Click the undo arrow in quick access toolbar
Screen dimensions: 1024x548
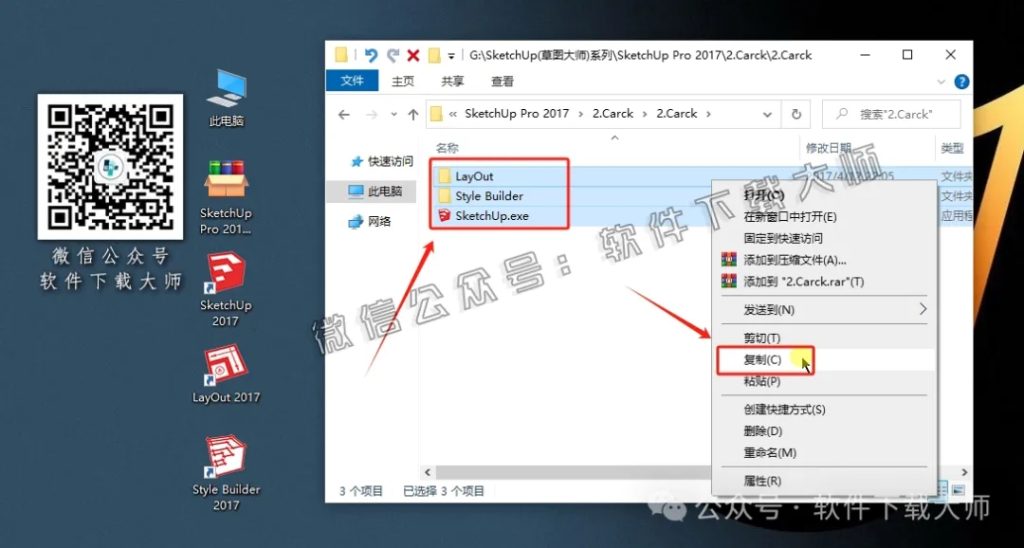(x=371, y=56)
